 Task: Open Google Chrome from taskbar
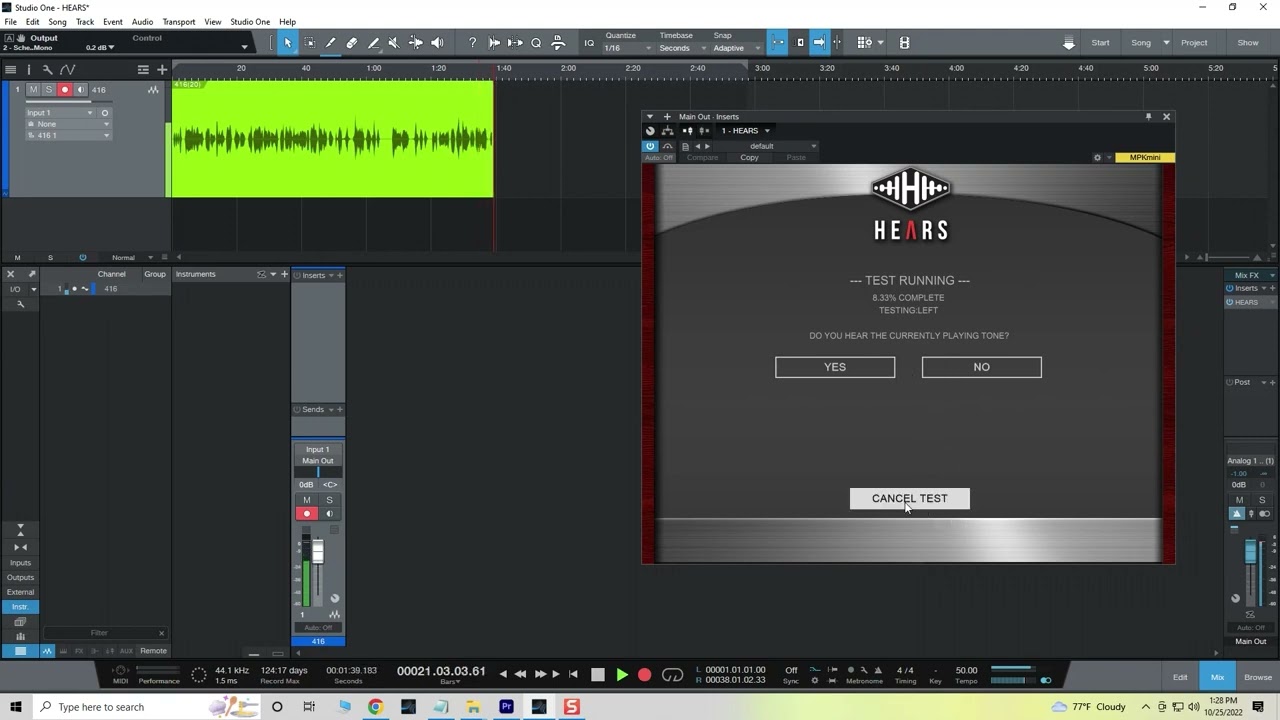pos(375,707)
